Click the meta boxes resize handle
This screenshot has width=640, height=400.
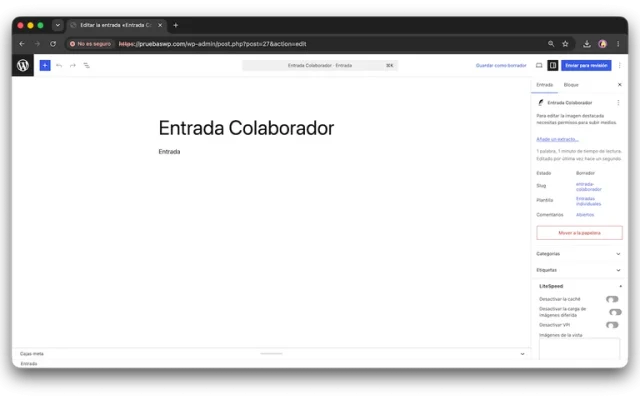(x=271, y=354)
